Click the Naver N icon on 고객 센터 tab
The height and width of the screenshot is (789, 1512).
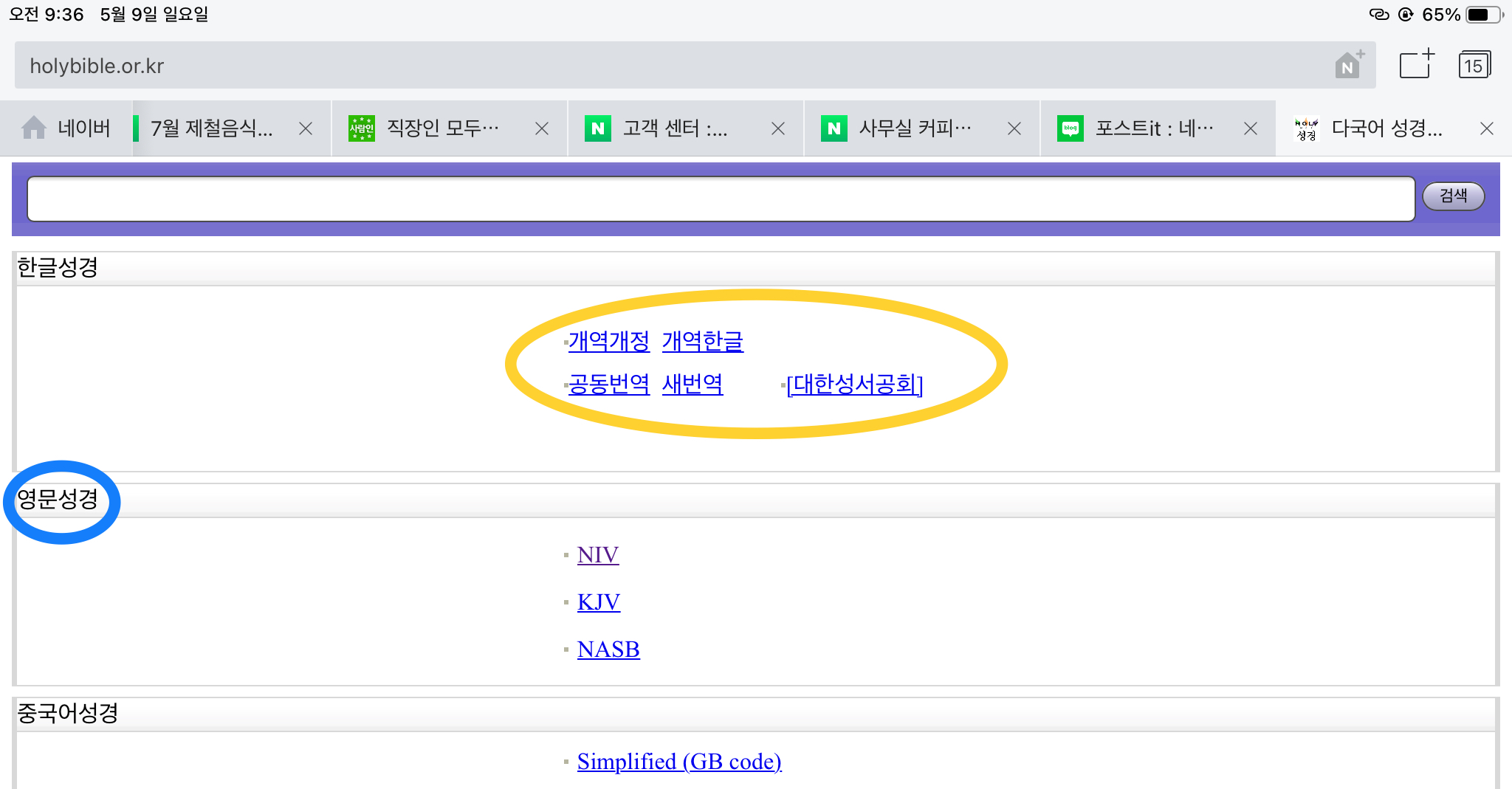click(598, 128)
